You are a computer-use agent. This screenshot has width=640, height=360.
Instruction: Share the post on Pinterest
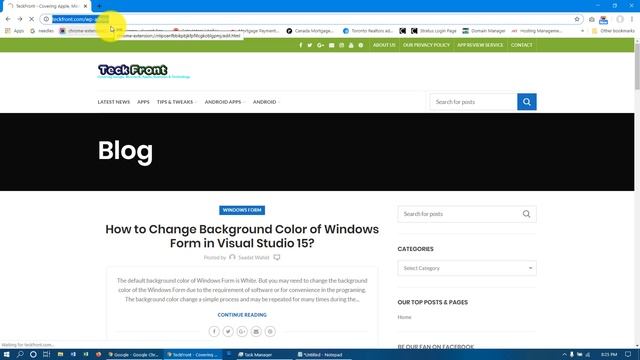(270, 331)
